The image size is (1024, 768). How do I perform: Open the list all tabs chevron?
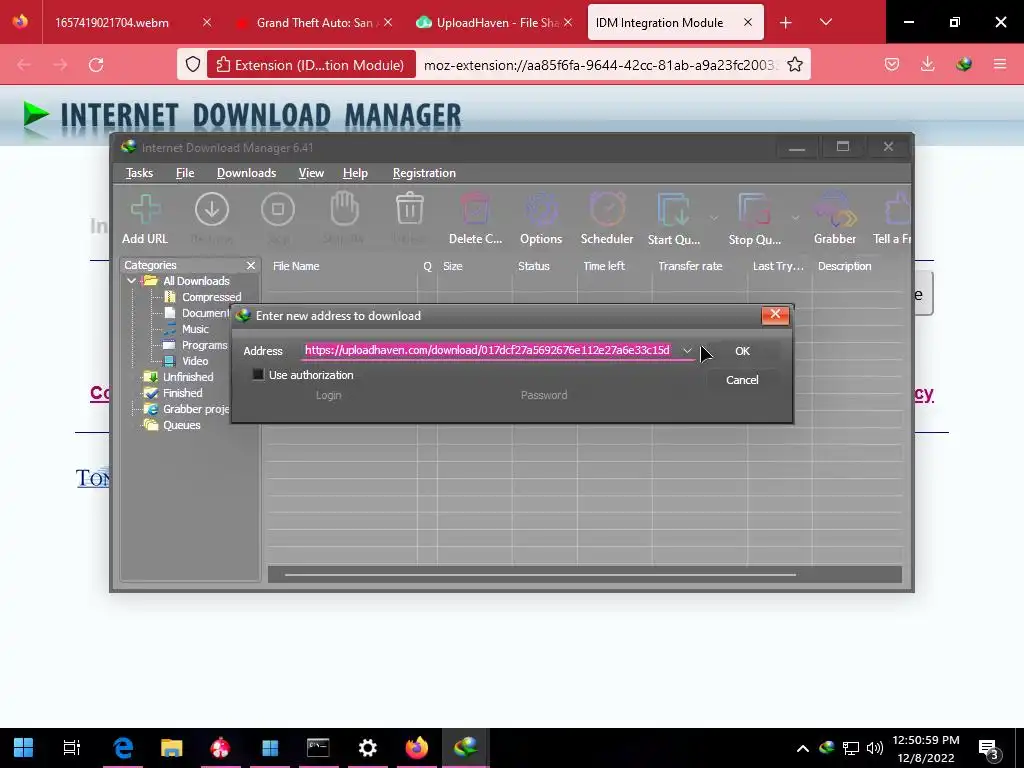pyautogui.click(x=825, y=23)
